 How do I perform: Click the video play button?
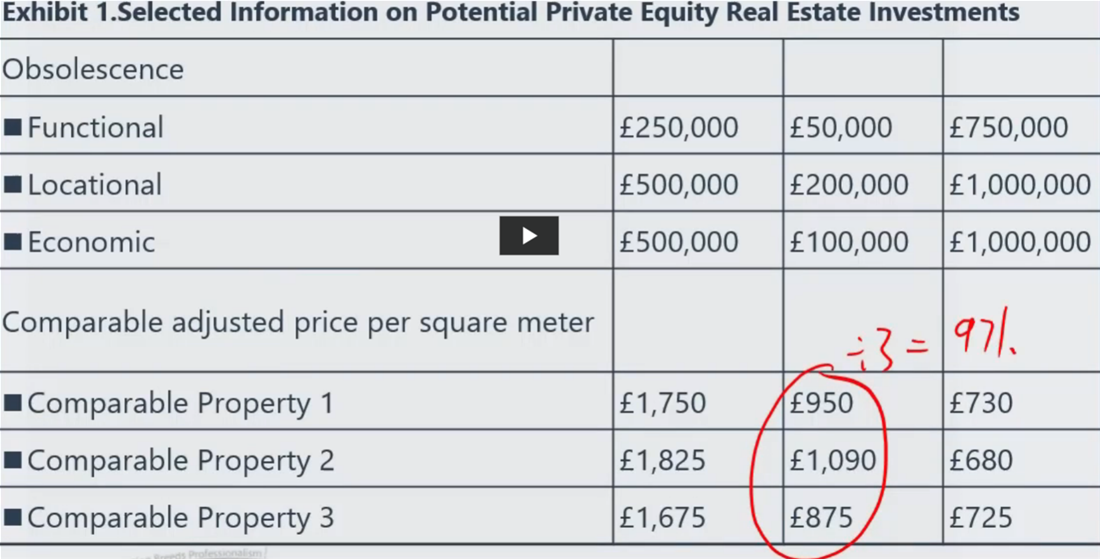pos(529,236)
